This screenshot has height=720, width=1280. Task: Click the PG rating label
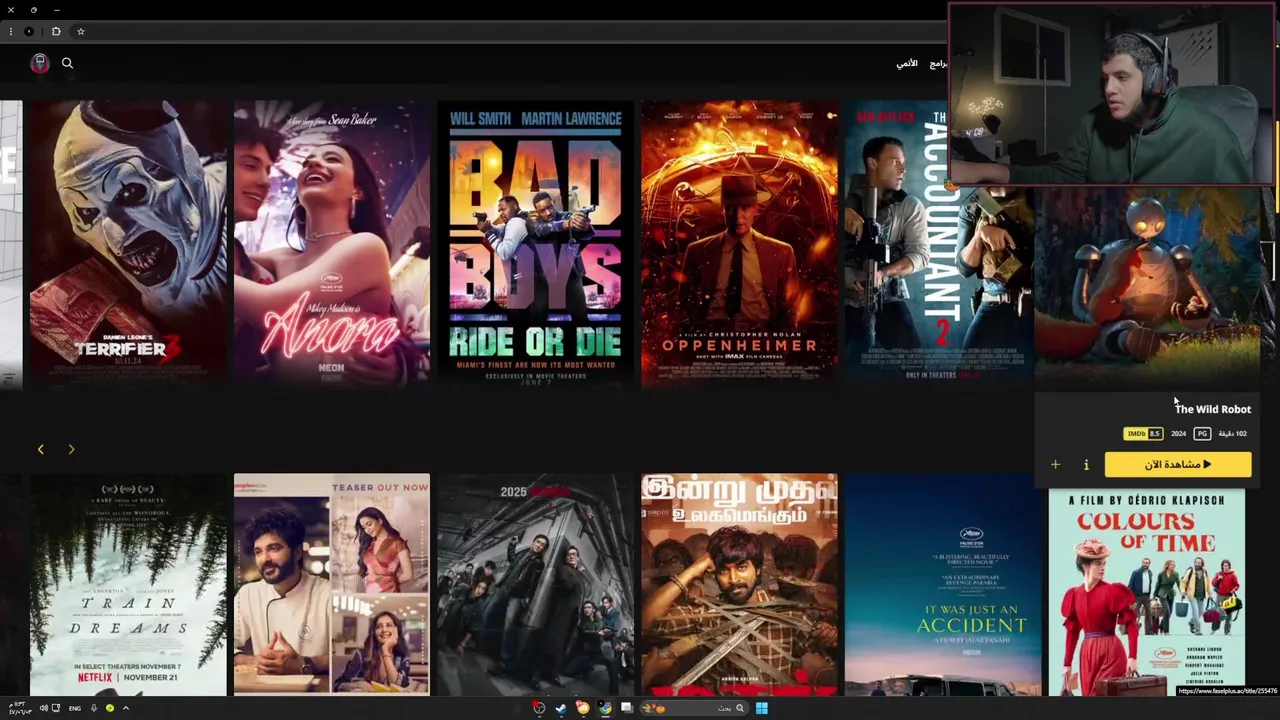pos(1202,434)
